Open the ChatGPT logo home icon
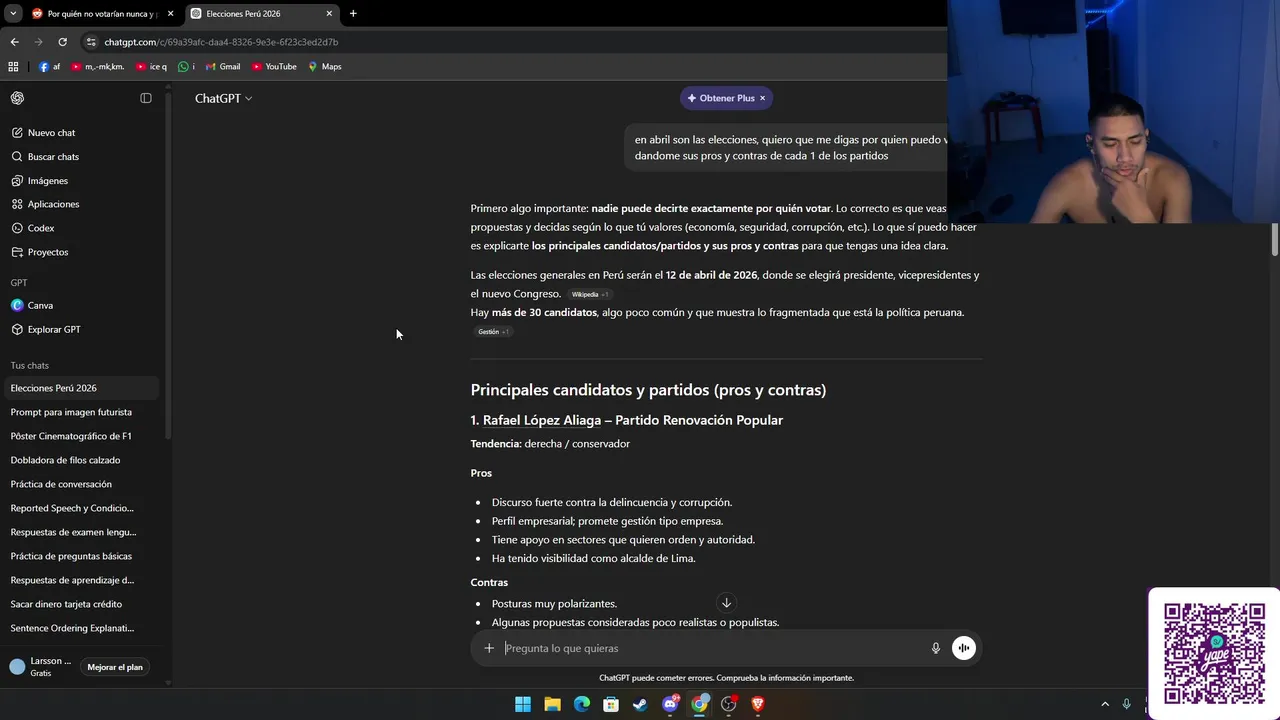 [17, 98]
